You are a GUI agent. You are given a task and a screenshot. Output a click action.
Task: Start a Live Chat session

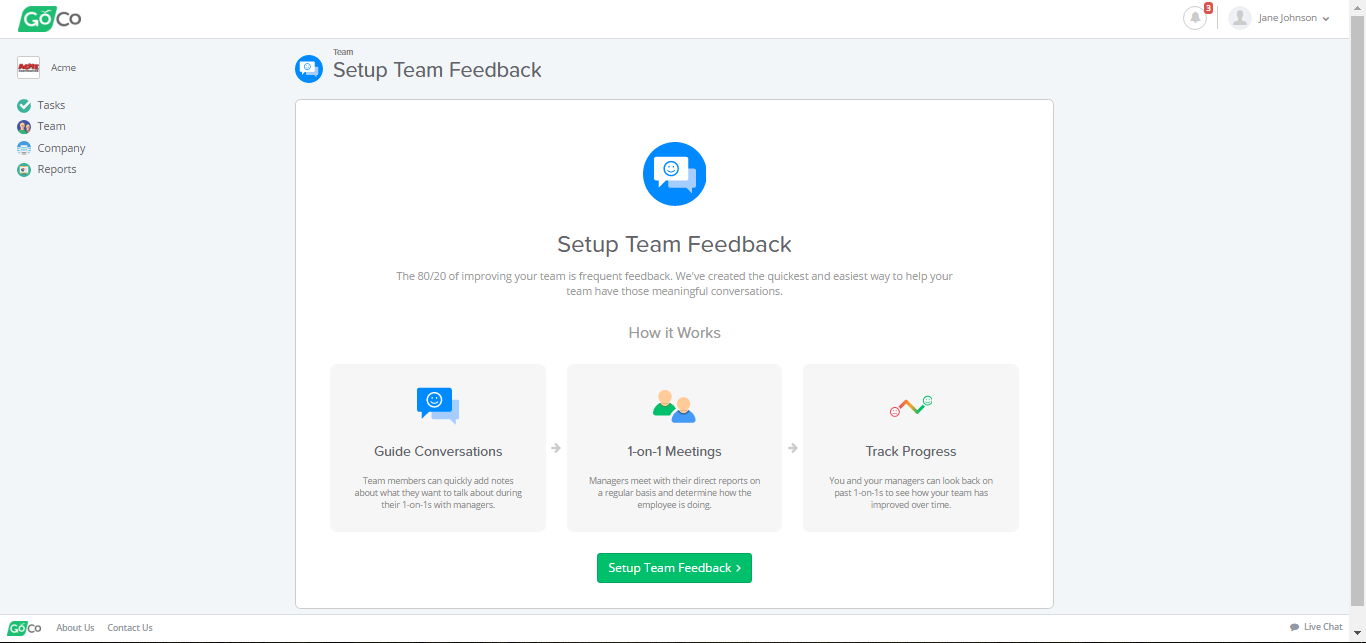(1316, 627)
